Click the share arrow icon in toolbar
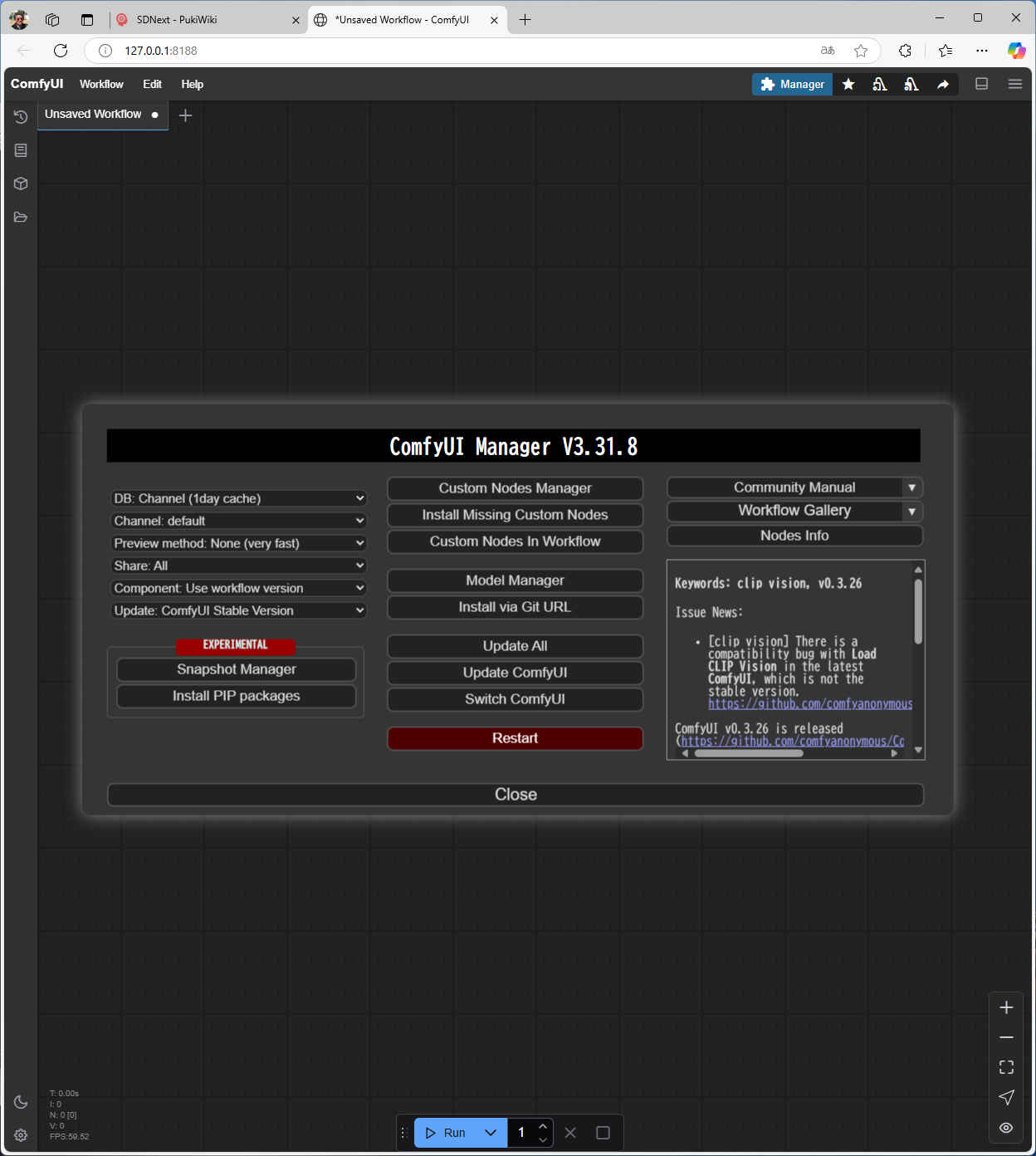 (943, 84)
